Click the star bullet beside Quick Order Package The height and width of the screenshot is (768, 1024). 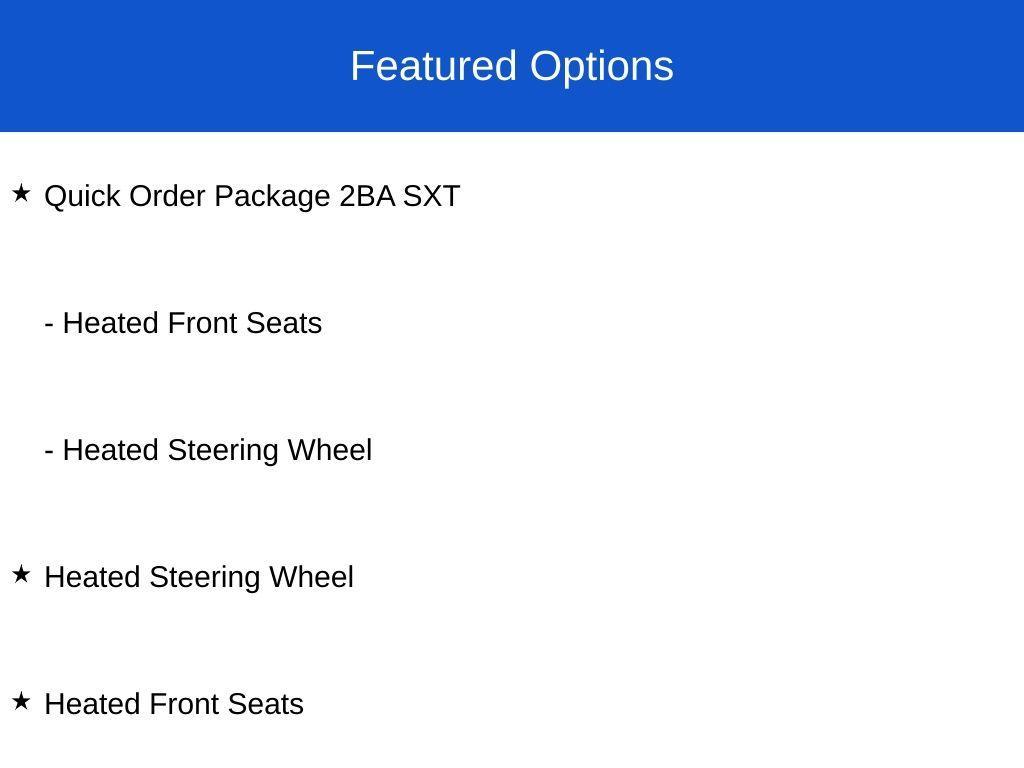click(21, 193)
